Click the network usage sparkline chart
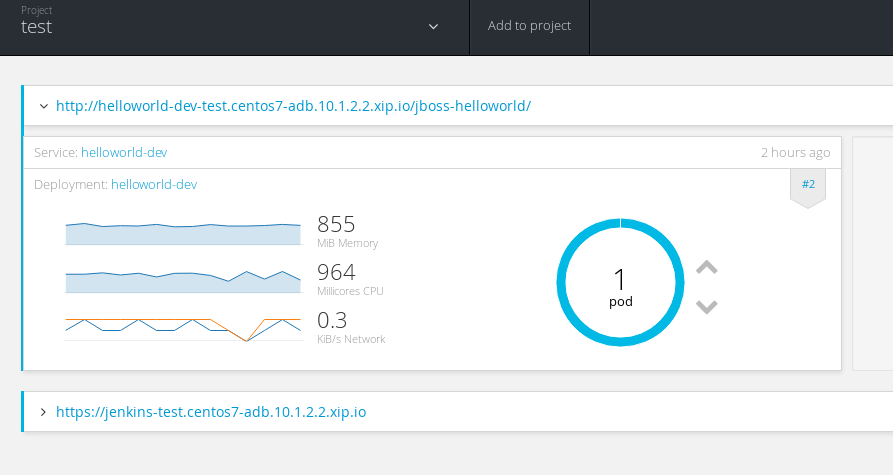This screenshot has width=893, height=475. tap(183, 329)
